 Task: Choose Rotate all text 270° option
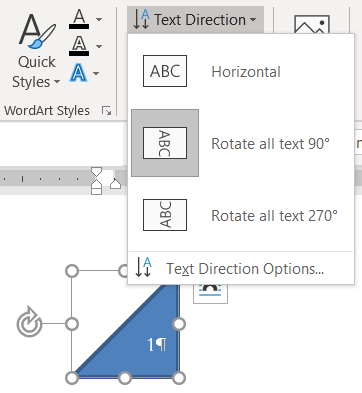[242, 215]
